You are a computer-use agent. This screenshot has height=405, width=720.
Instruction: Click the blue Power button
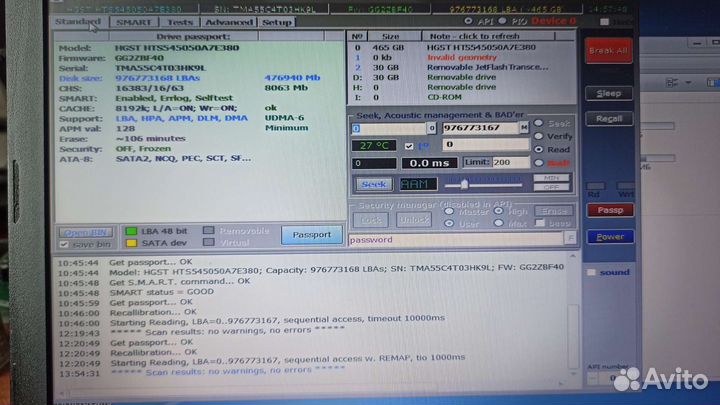pyautogui.click(x=610, y=237)
